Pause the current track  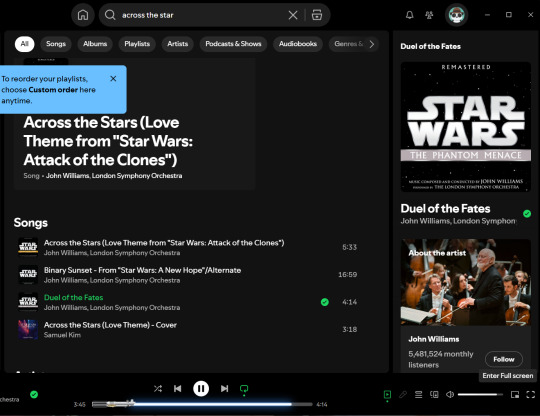[201, 389]
